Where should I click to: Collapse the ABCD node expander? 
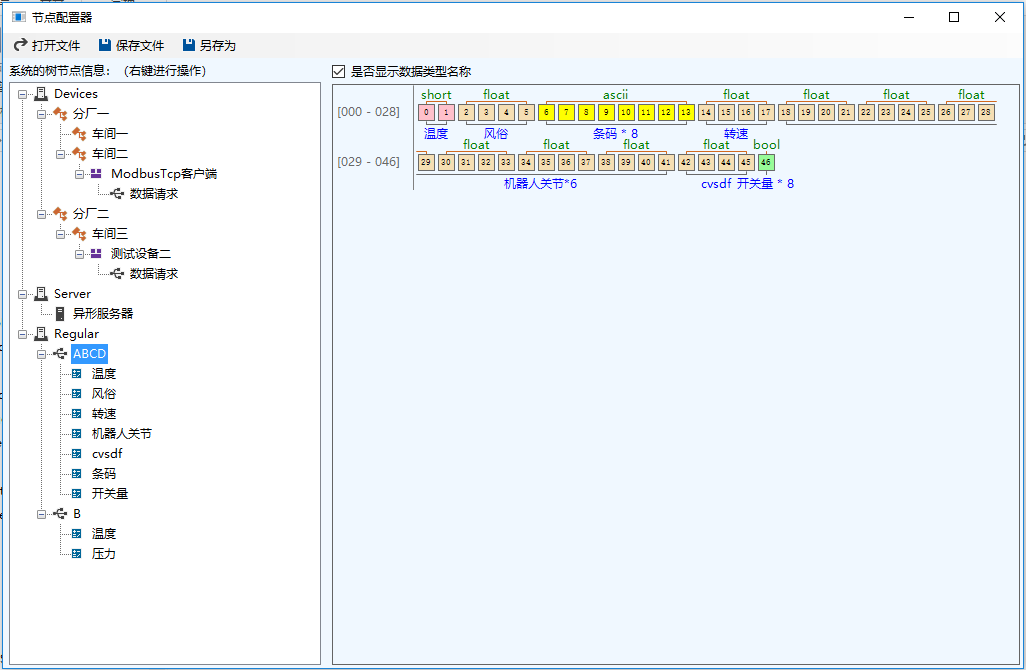point(41,354)
